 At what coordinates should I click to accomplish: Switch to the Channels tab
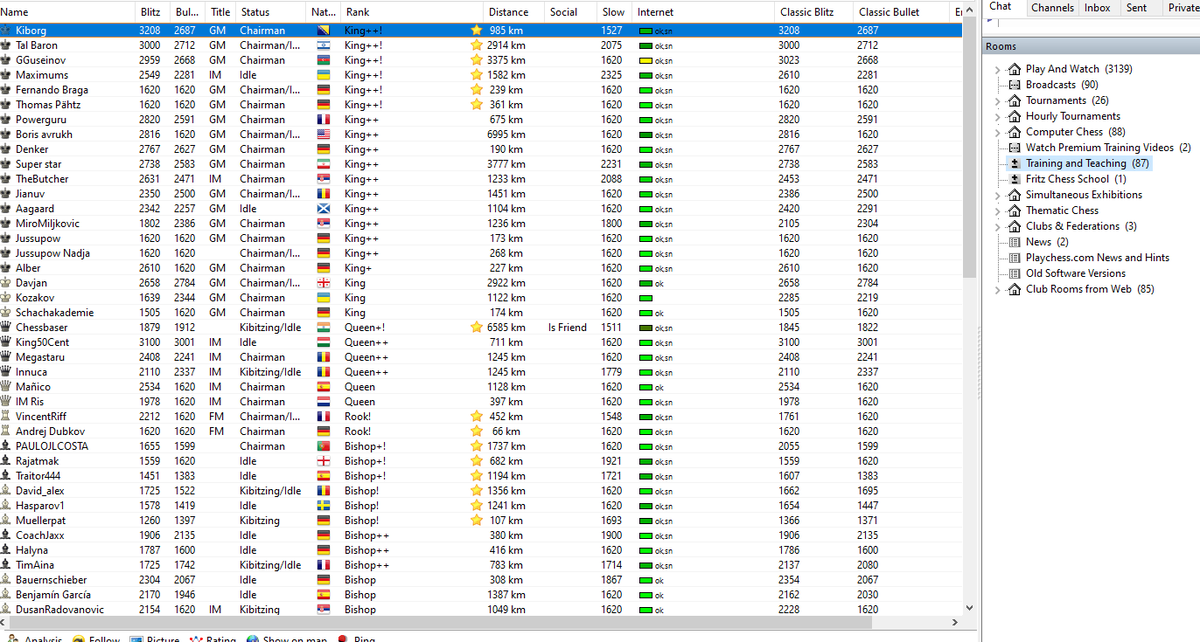pyautogui.click(x=1052, y=7)
